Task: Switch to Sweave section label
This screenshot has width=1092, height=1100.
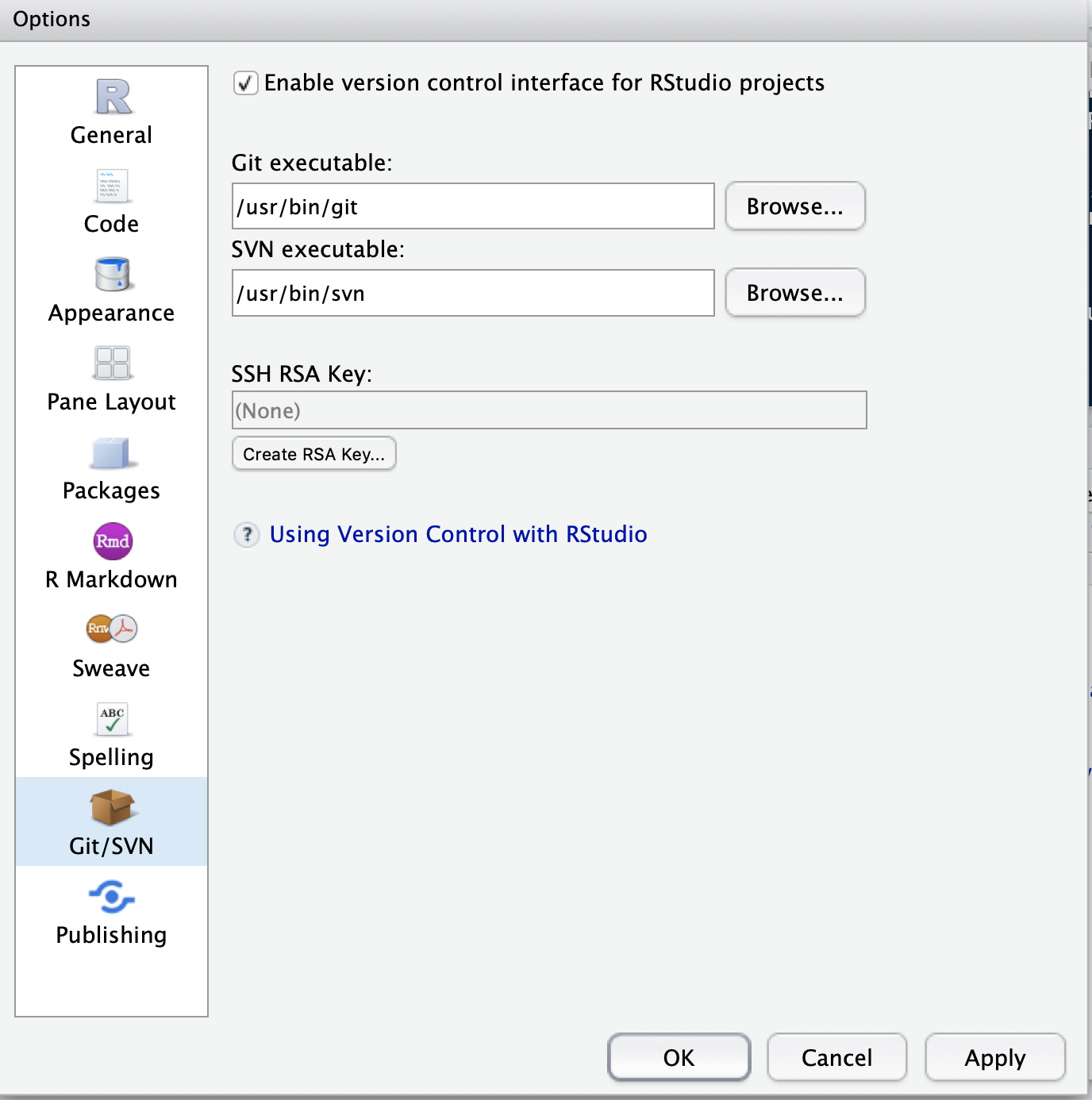Action: [x=111, y=668]
